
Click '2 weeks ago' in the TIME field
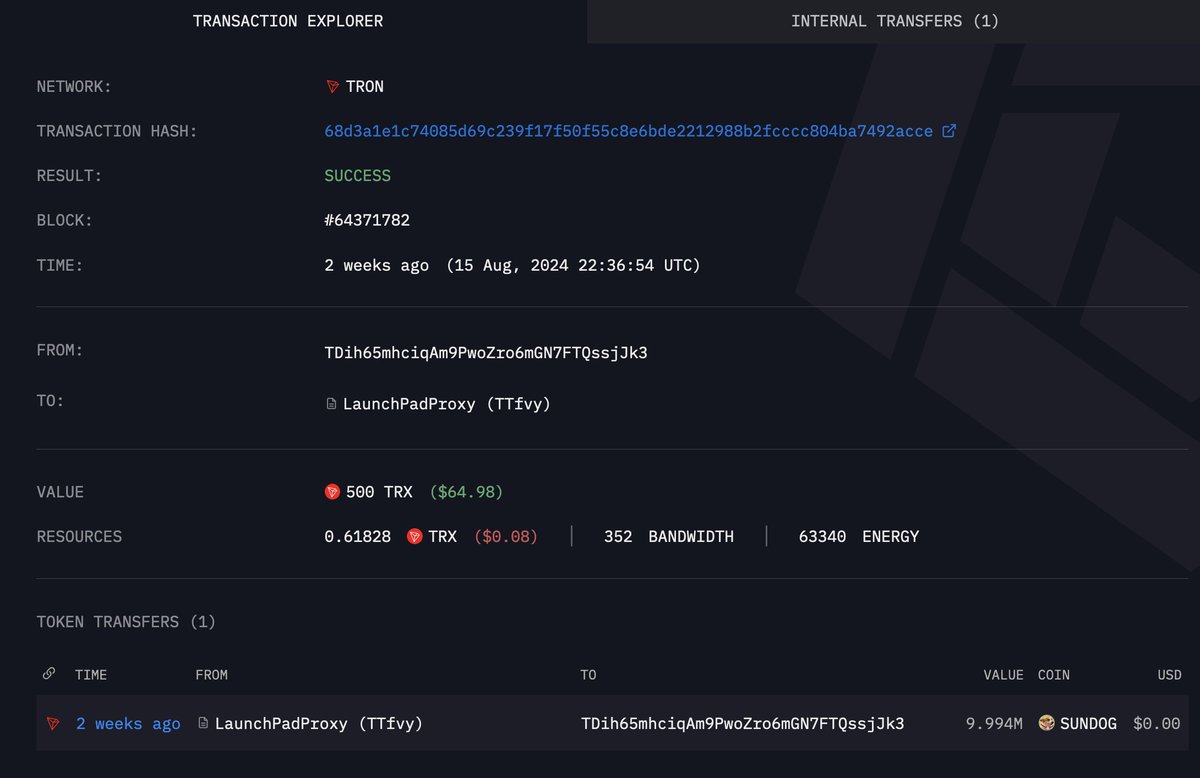(x=377, y=265)
